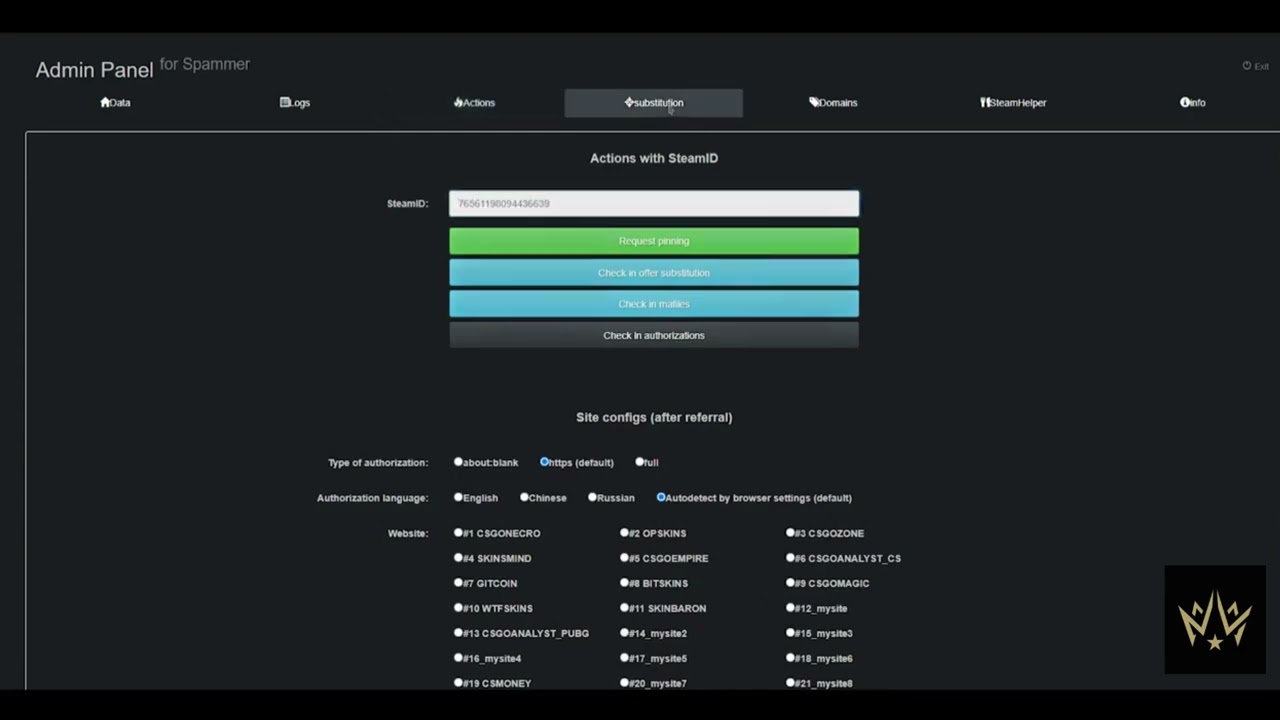Select the substitution tab

coord(654,102)
